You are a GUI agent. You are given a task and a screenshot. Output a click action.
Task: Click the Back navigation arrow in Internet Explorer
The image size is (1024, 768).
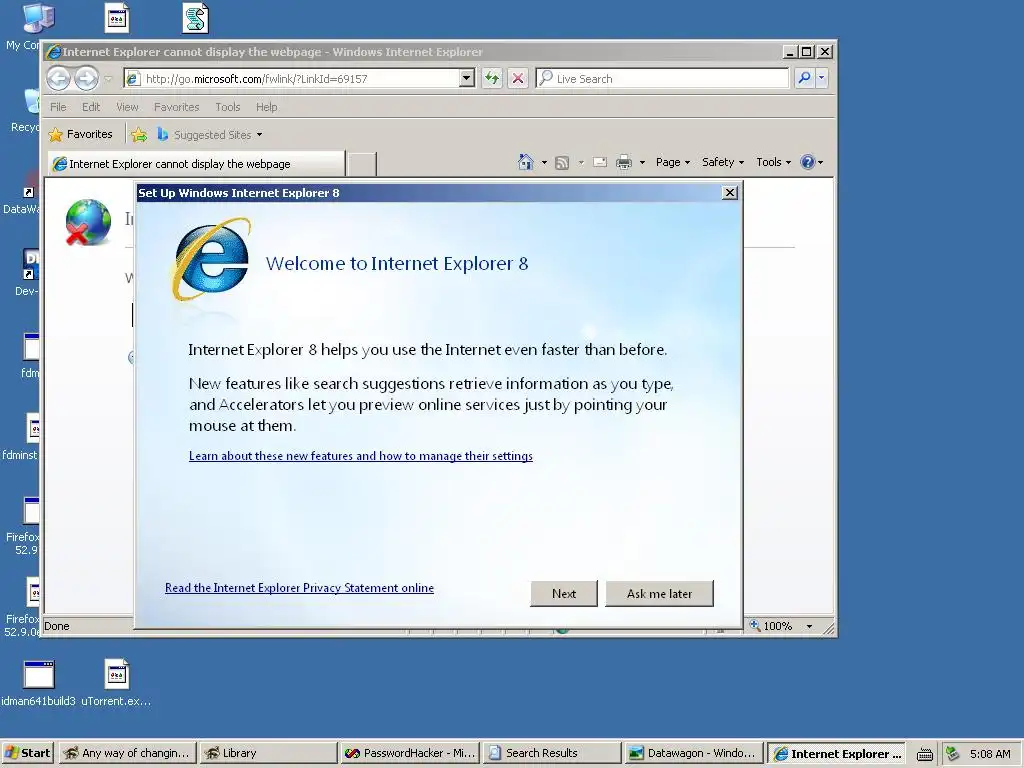click(58, 79)
